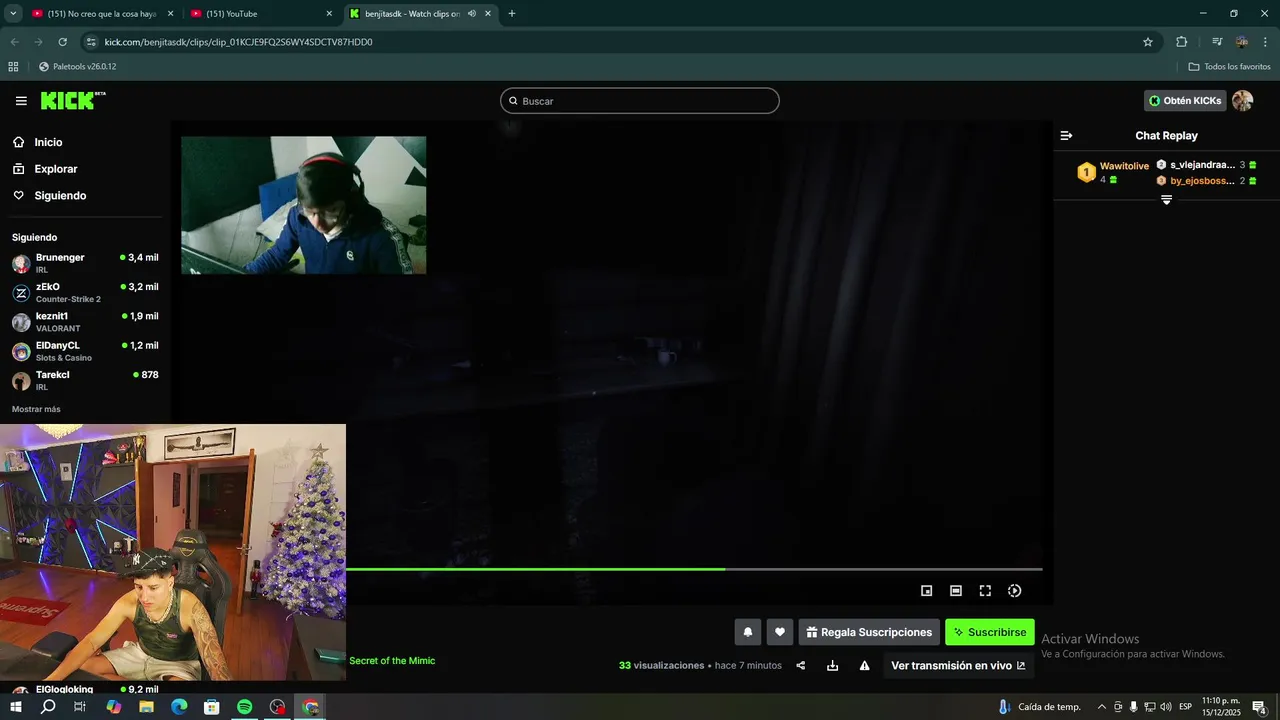The image size is (1280, 720).
Task: Open the playback speed control
Action: [1014, 591]
